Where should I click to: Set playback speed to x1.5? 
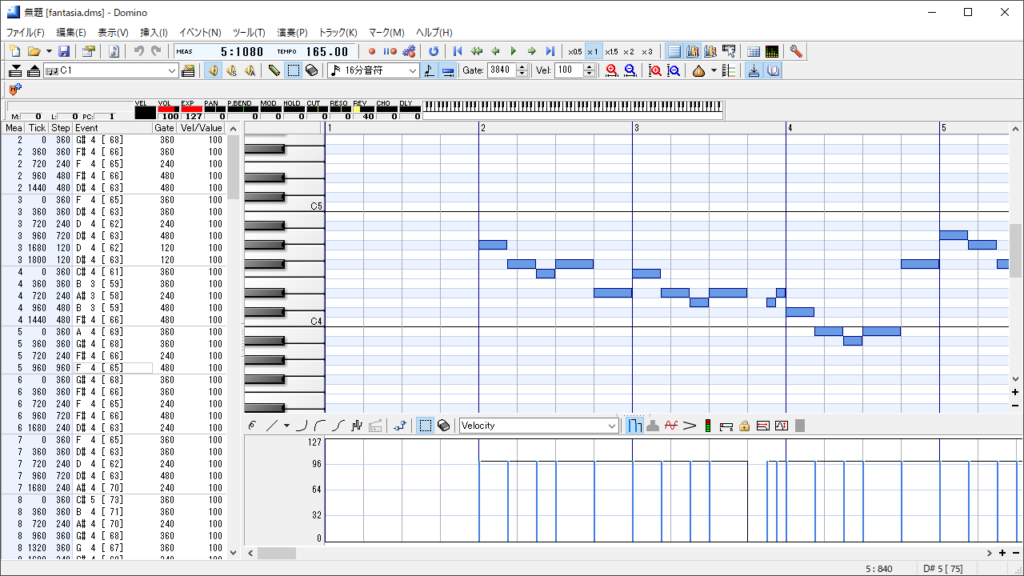[x=611, y=52]
